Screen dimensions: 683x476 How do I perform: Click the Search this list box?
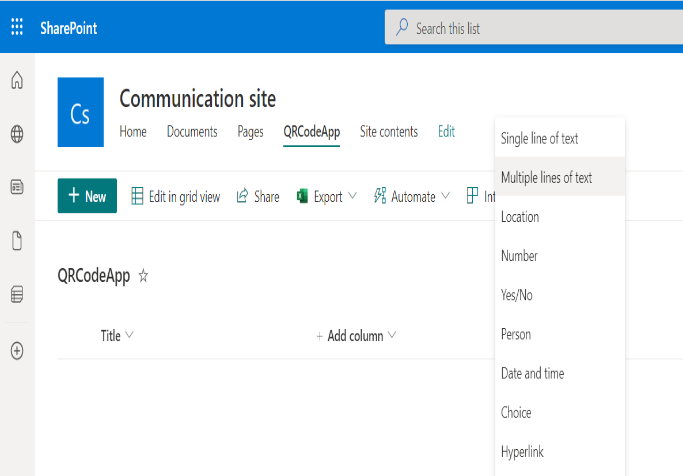[534, 28]
